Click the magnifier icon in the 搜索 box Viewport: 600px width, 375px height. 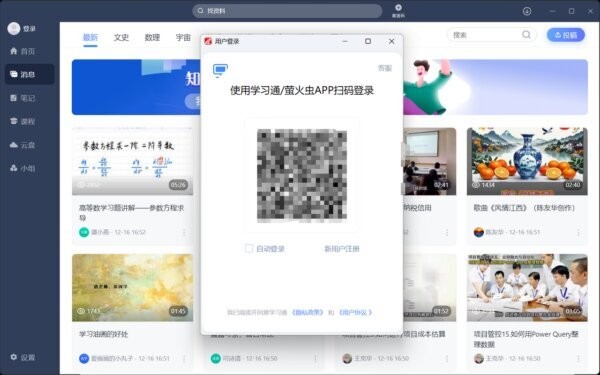[527, 35]
